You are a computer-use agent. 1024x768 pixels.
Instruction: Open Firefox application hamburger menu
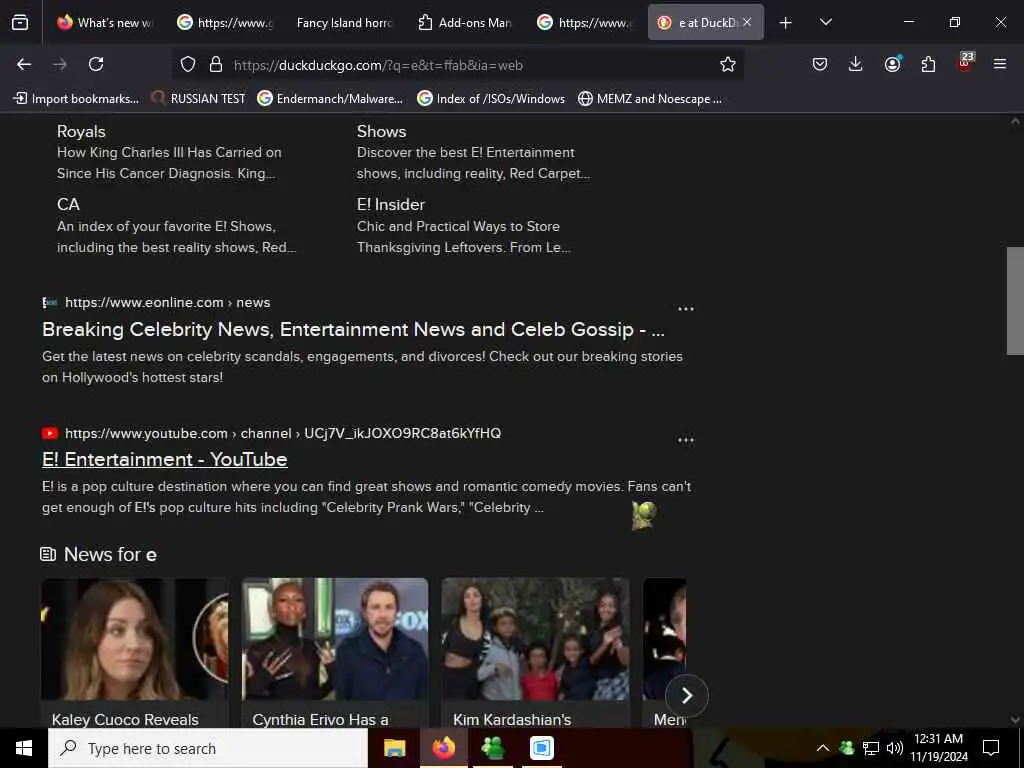(999, 64)
